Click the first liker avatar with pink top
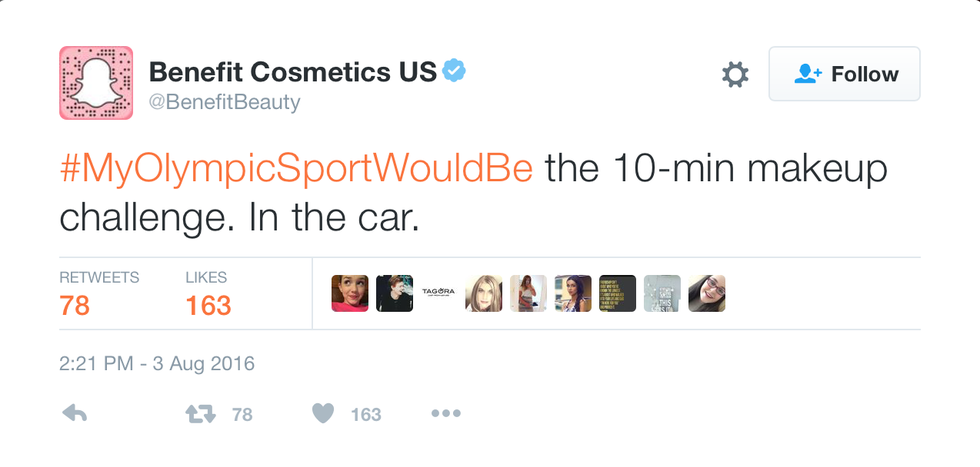 click(x=350, y=293)
